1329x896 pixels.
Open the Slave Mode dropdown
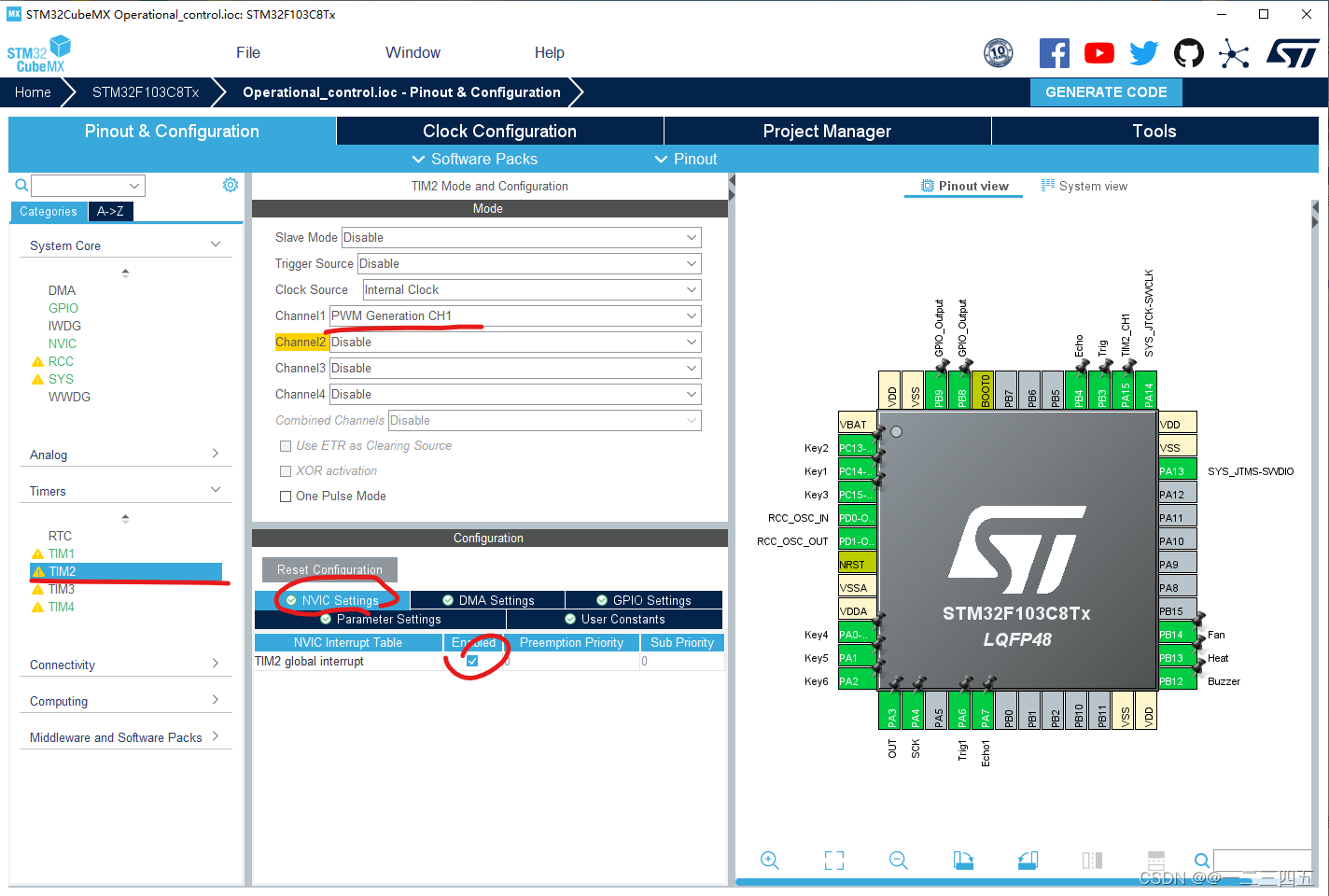point(521,238)
